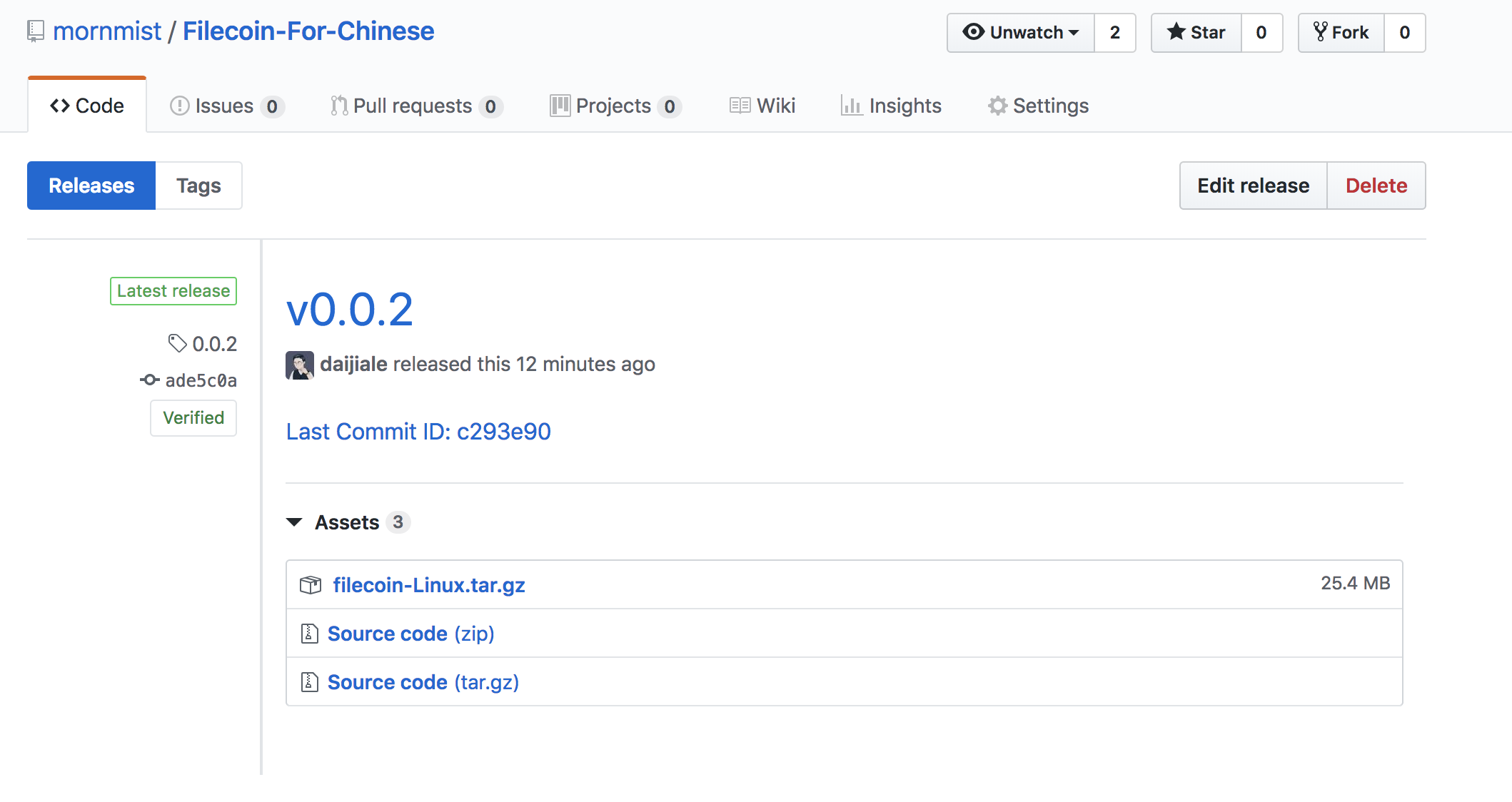
Task: Switch to the Tags view
Action: tap(198, 186)
